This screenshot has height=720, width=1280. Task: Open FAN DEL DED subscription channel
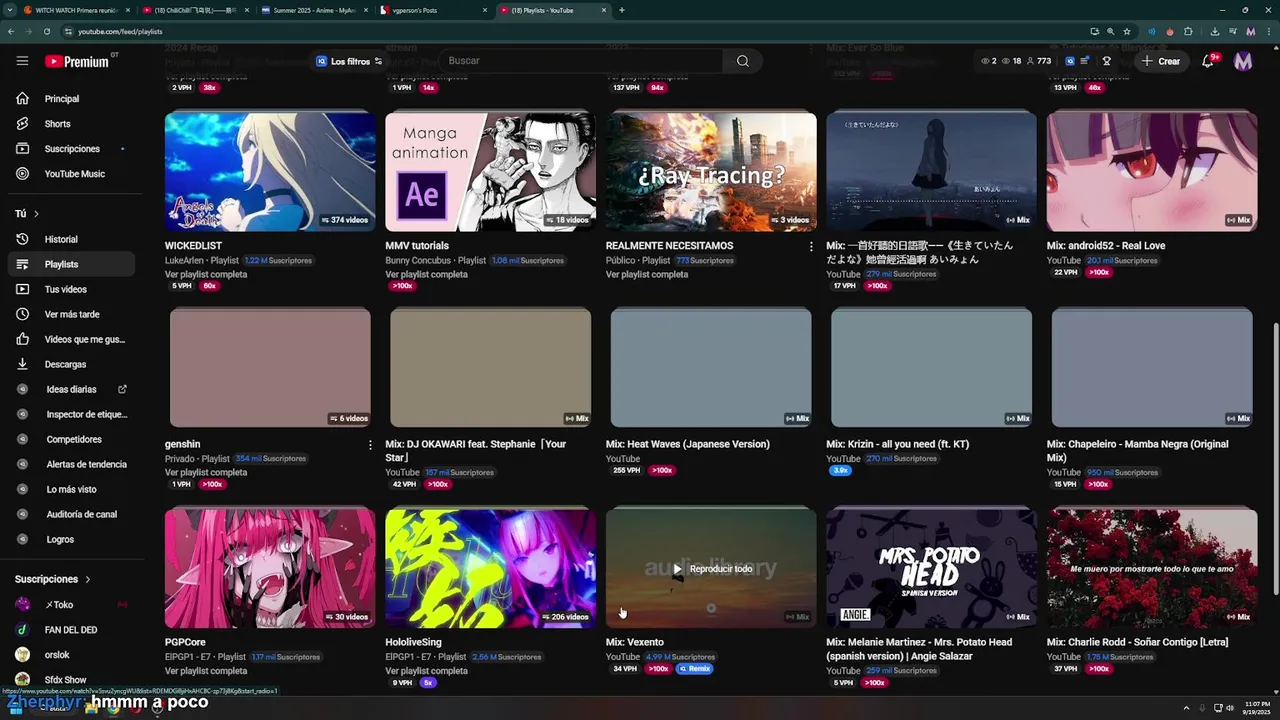pyautogui.click(x=70, y=630)
